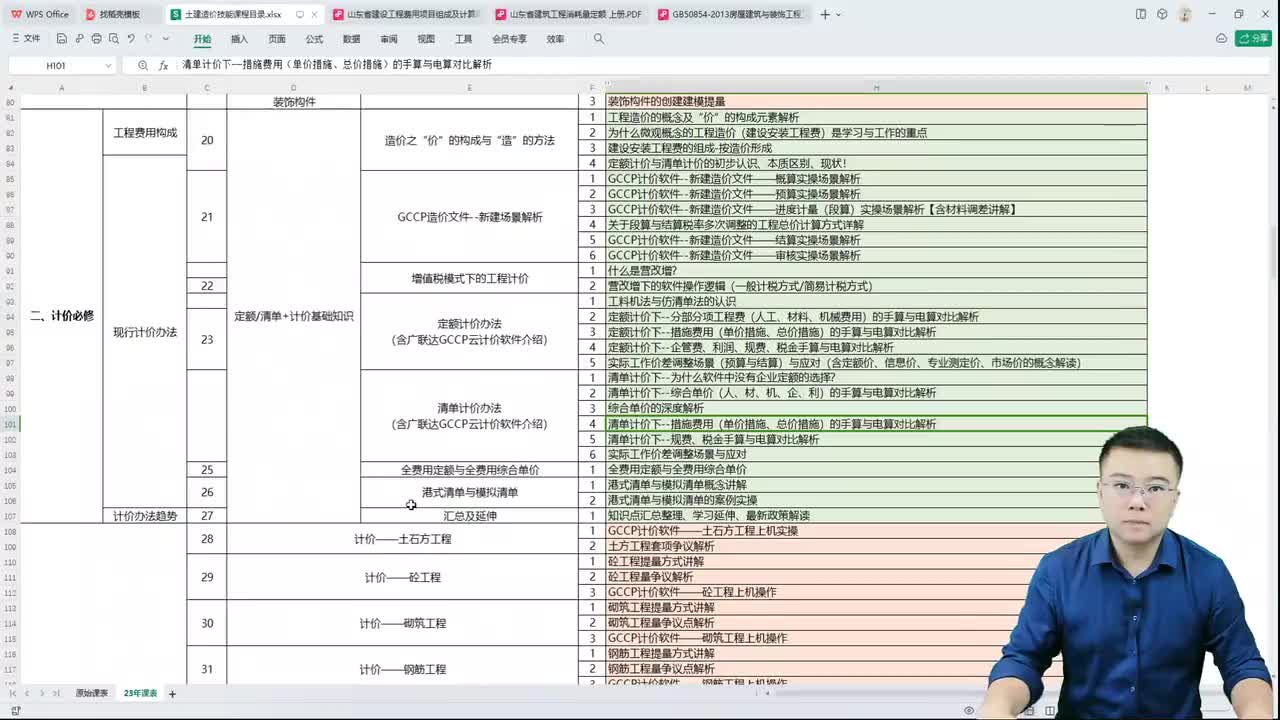The height and width of the screenshot is (720, 1280).
Task: Click cell 计价——砼工程
Action: click(403, 577)
